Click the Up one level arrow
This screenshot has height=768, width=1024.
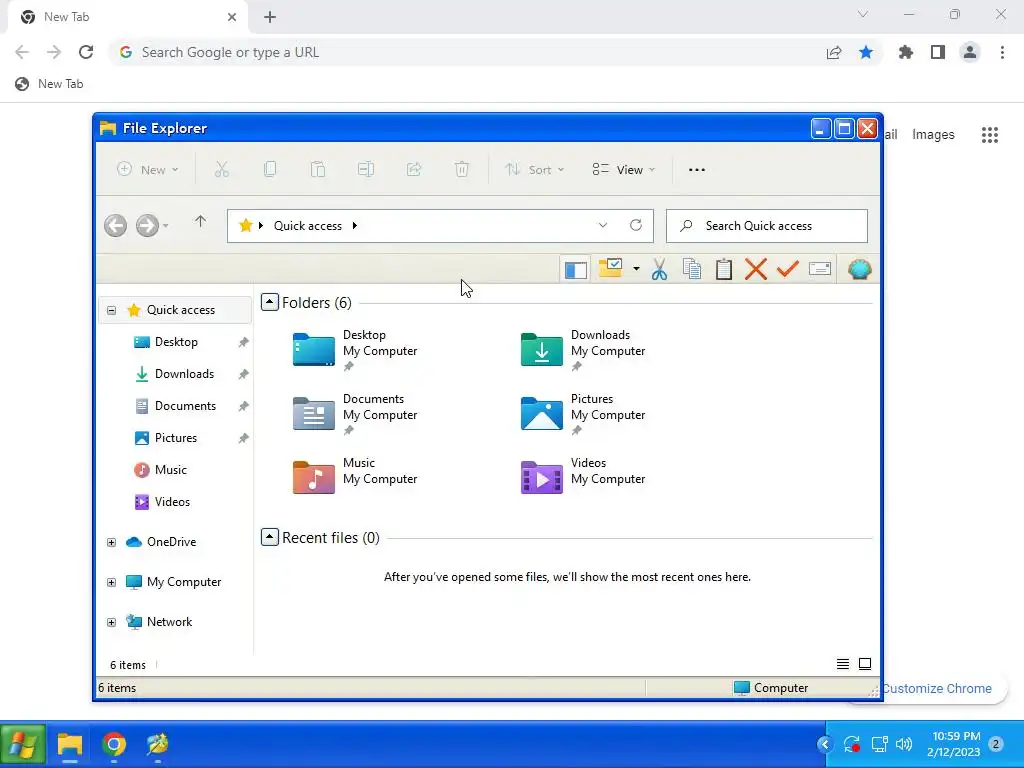pos(200,222)
